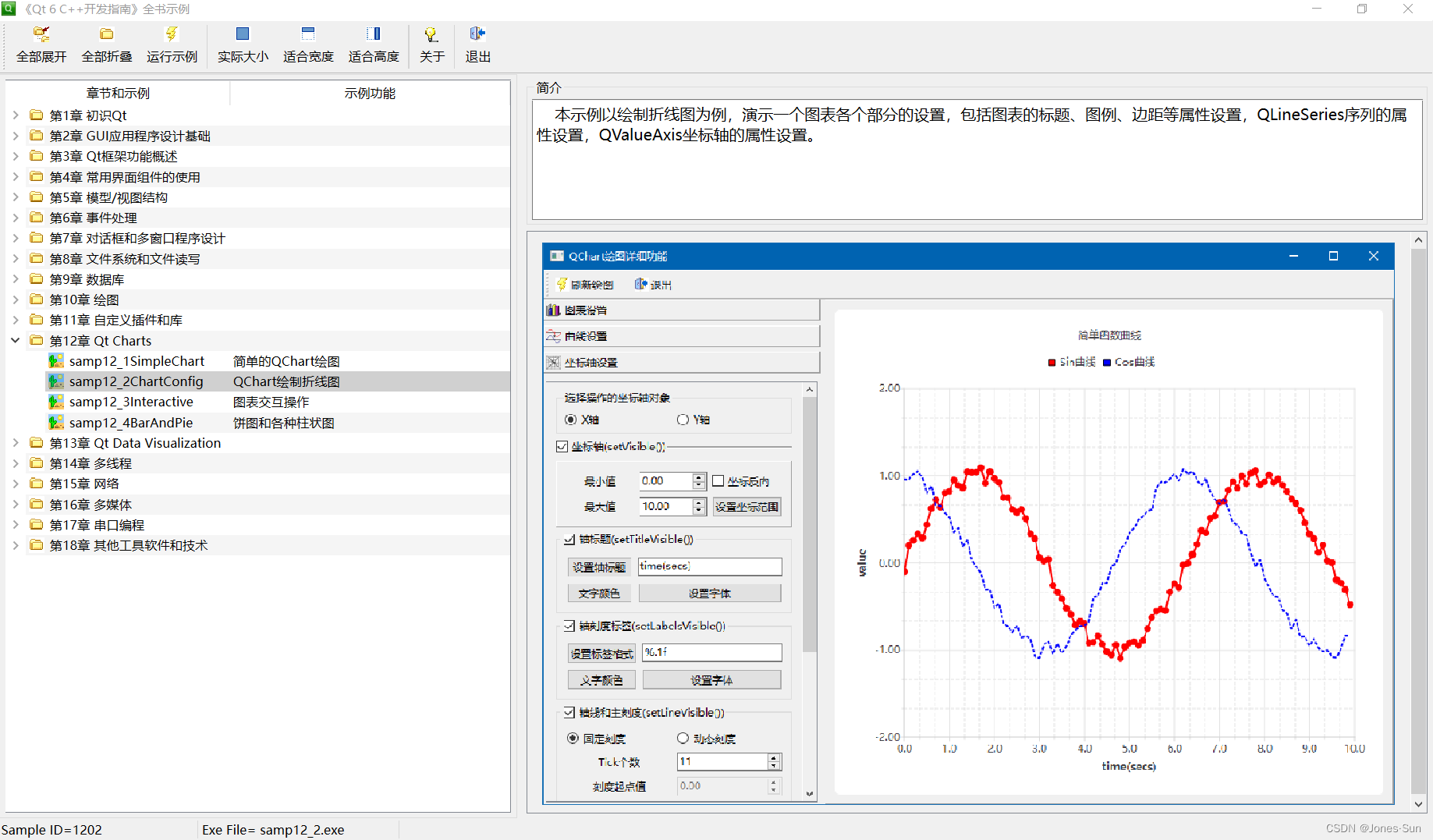This screenshot has width=1433, height=840.
Task: Open the 关于 about dialog
Action: click(431, 34)
